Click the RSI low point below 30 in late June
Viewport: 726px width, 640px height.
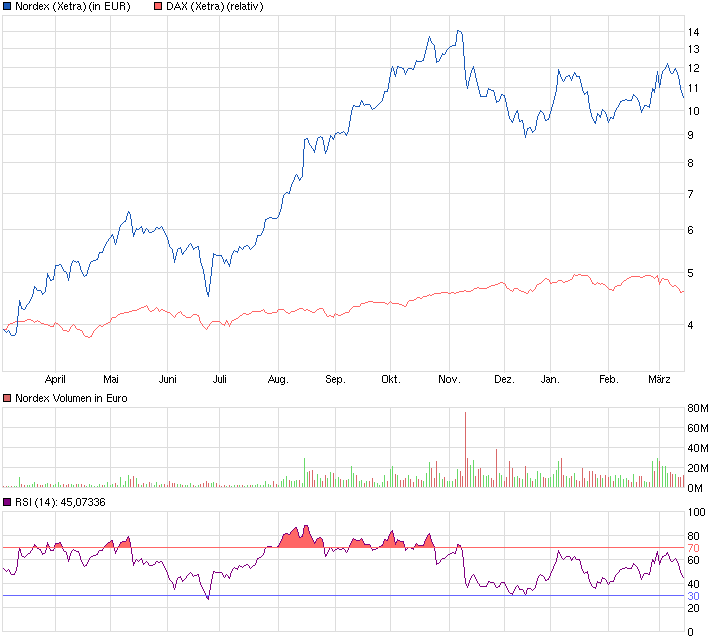(x=208, y=598)
